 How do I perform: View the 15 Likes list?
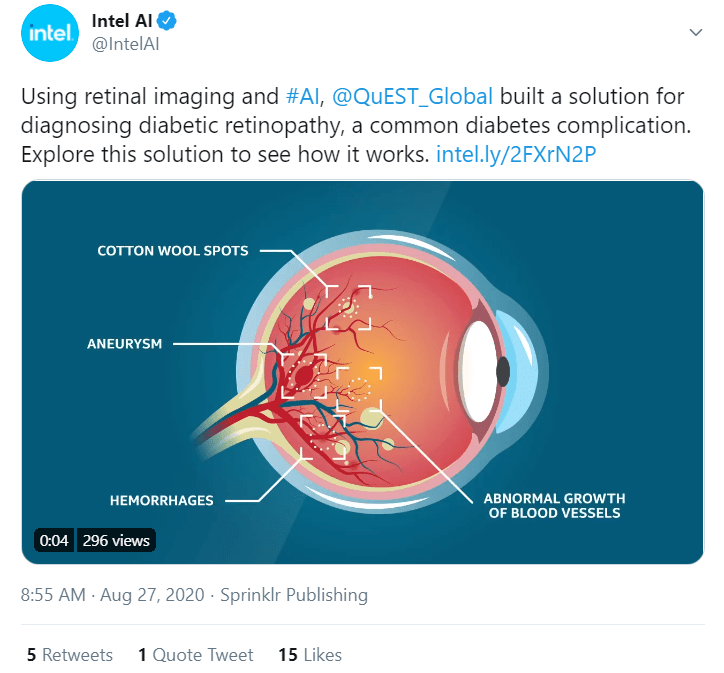[x=310, y=655]
